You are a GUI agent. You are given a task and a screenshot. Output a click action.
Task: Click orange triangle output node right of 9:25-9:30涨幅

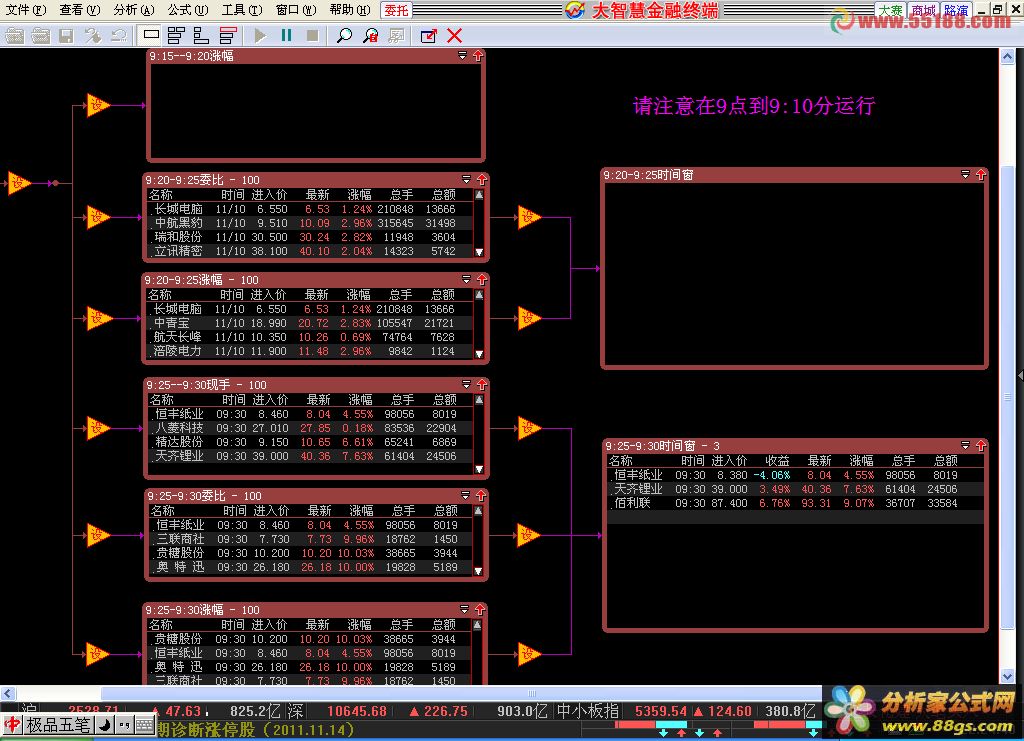pos(530,654)
